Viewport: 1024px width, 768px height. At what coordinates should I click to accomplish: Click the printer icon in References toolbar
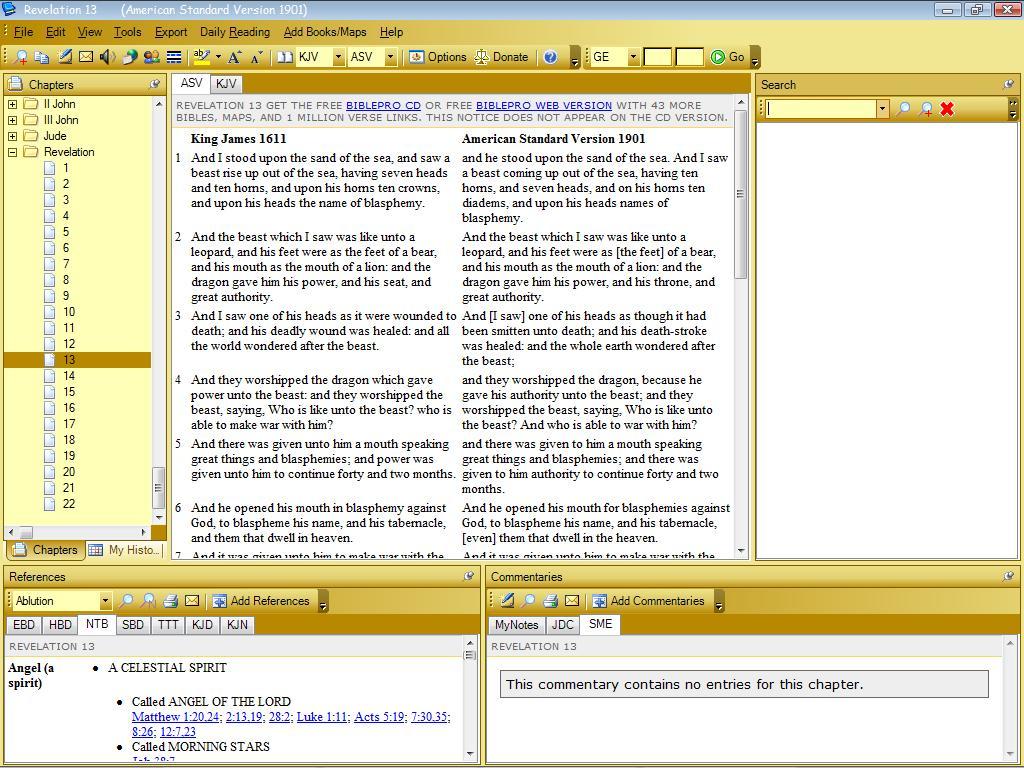pyautogui.click(x=170, y=601)
